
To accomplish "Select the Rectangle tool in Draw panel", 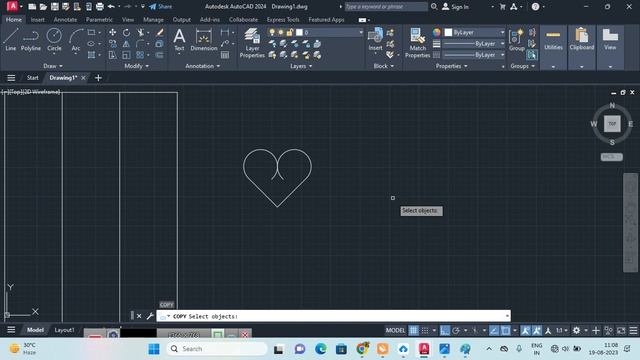I will [91, 32].
